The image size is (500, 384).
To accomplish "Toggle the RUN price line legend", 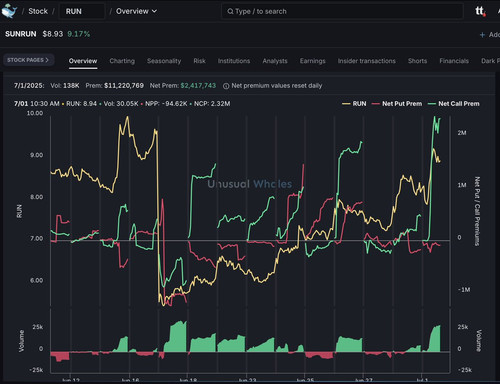I will [x=354, y=104].
